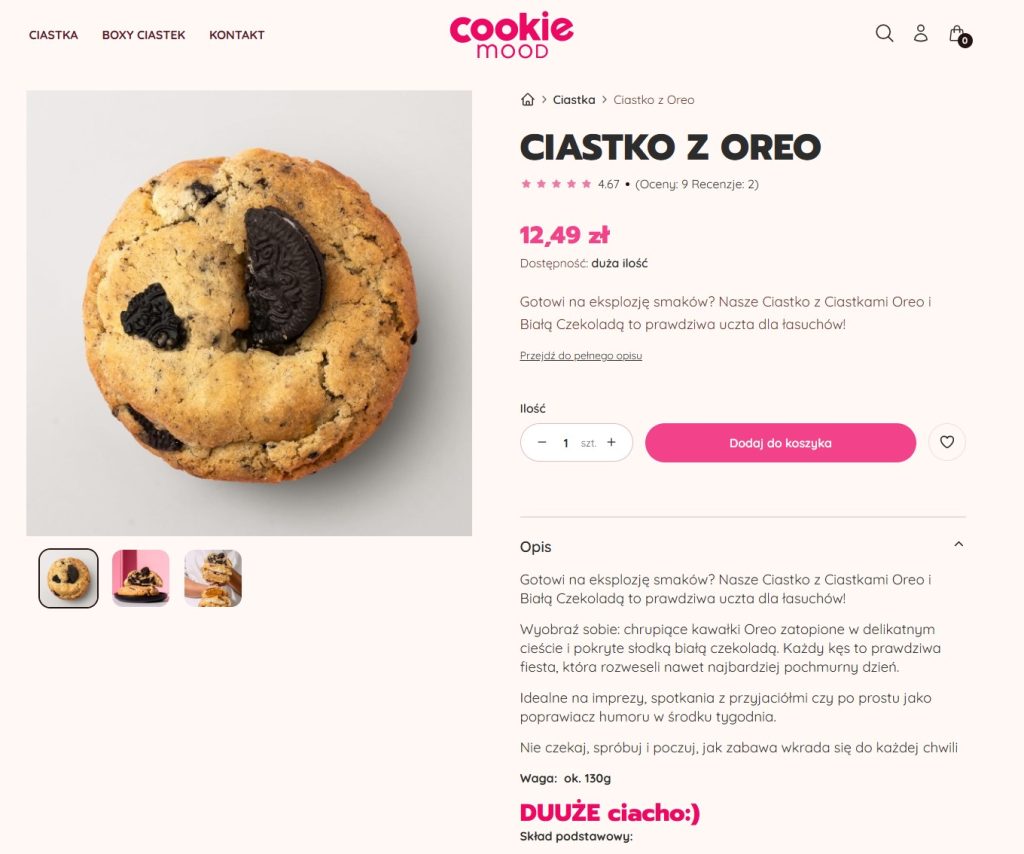Click the quantity input field showing 1

coord(566,443)
